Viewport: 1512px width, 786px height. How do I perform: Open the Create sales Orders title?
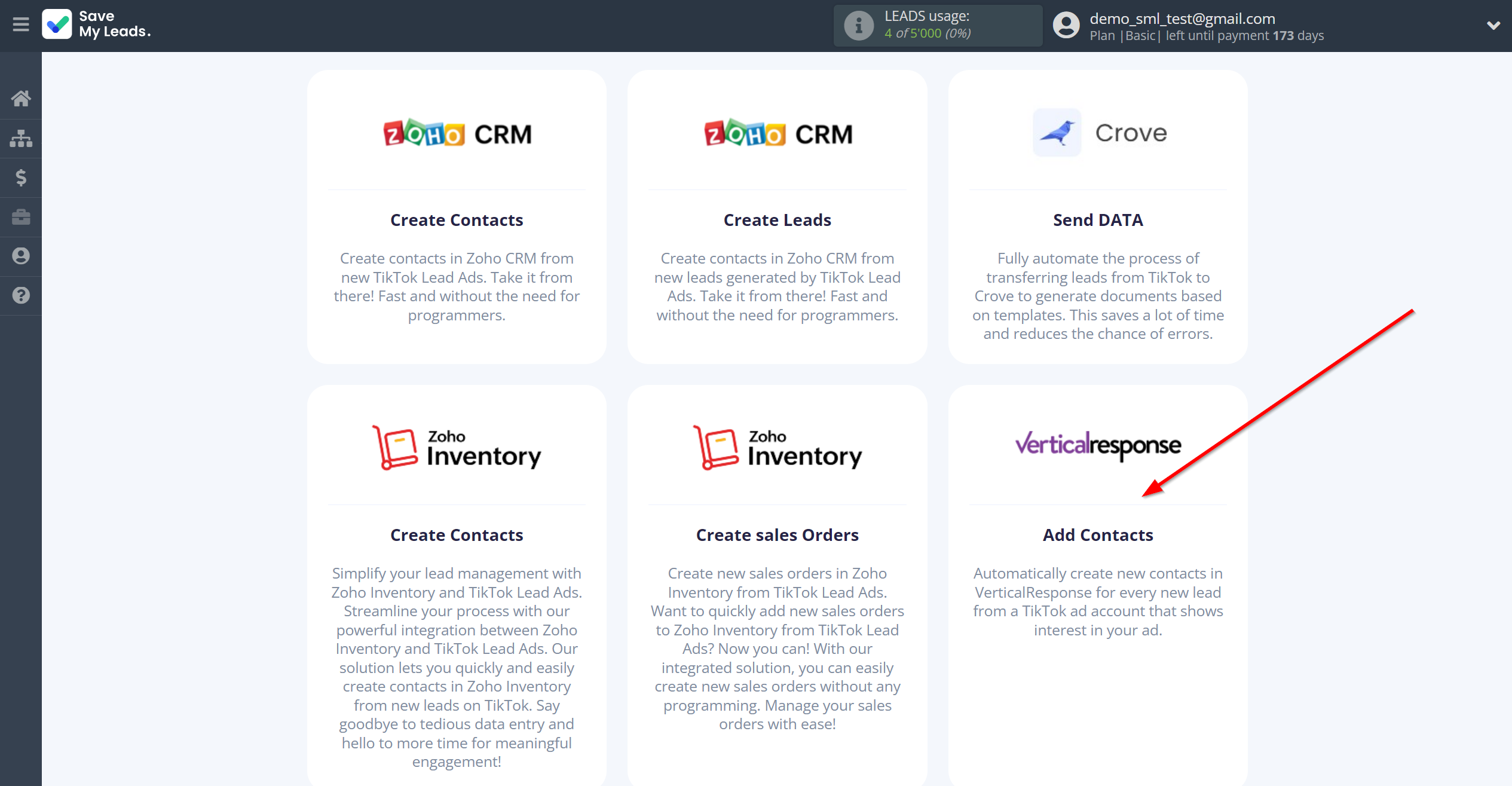pyautogui.click(x=778, y=535)
